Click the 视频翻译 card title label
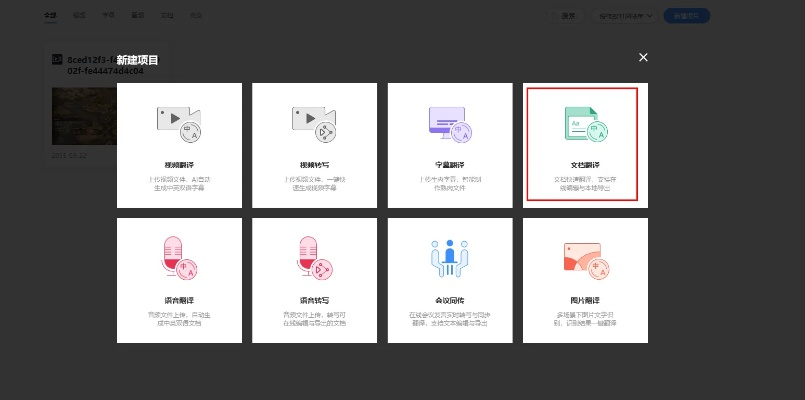805x400 pixels. click(179, 165)
